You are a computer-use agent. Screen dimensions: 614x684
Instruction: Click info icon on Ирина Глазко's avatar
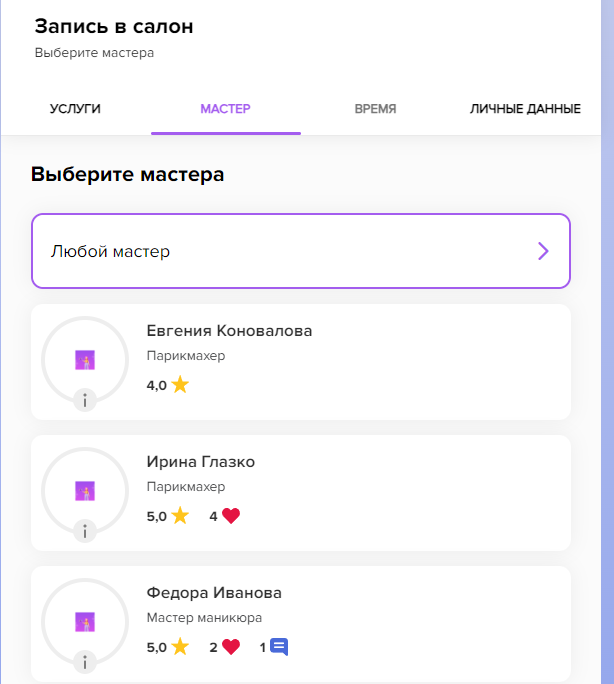[x=85, y=531]
